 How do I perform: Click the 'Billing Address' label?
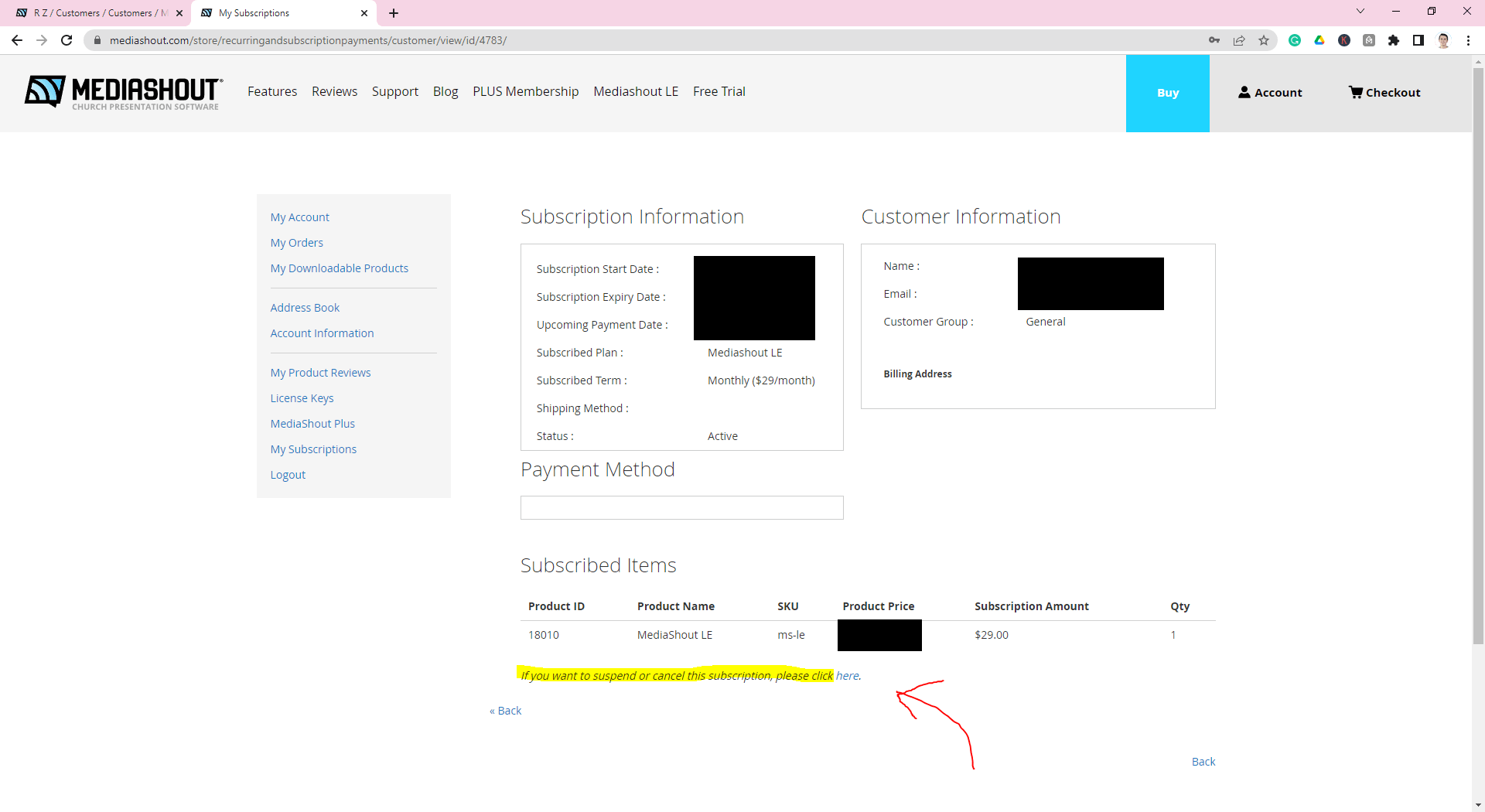coord(917,374)
